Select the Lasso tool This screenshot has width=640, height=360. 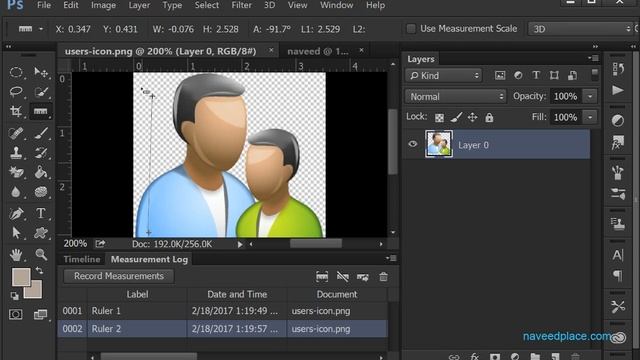click(16, 92)
